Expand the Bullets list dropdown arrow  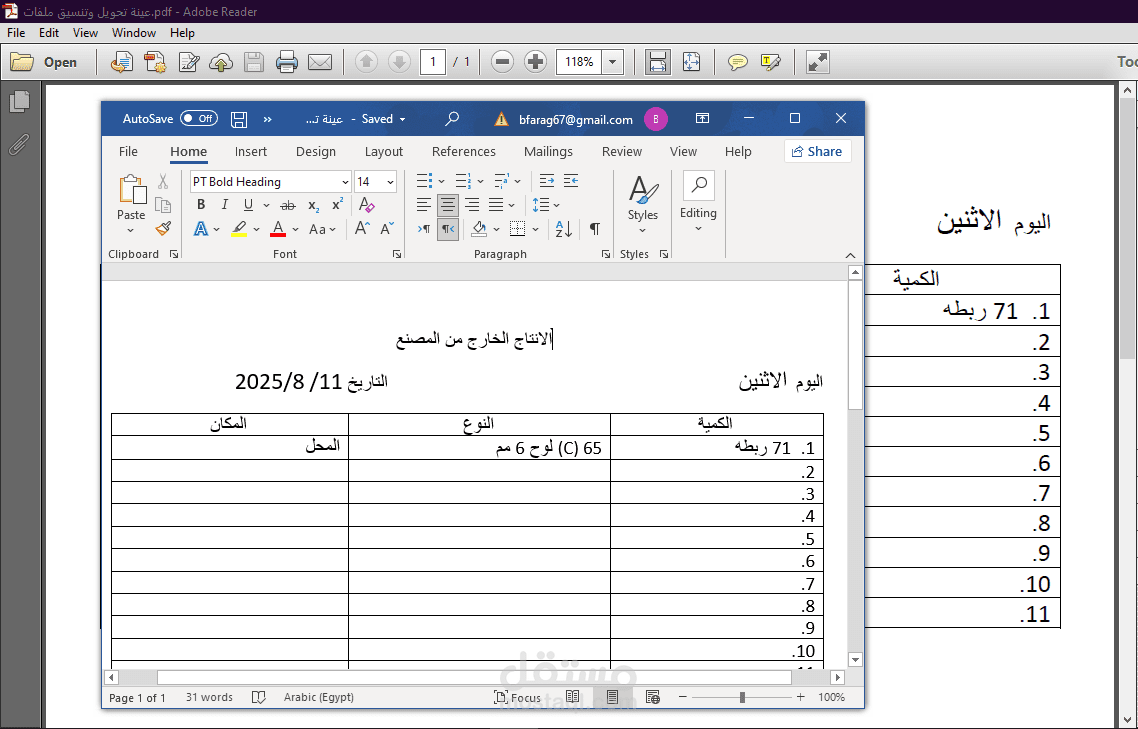[x=441, y=181]
